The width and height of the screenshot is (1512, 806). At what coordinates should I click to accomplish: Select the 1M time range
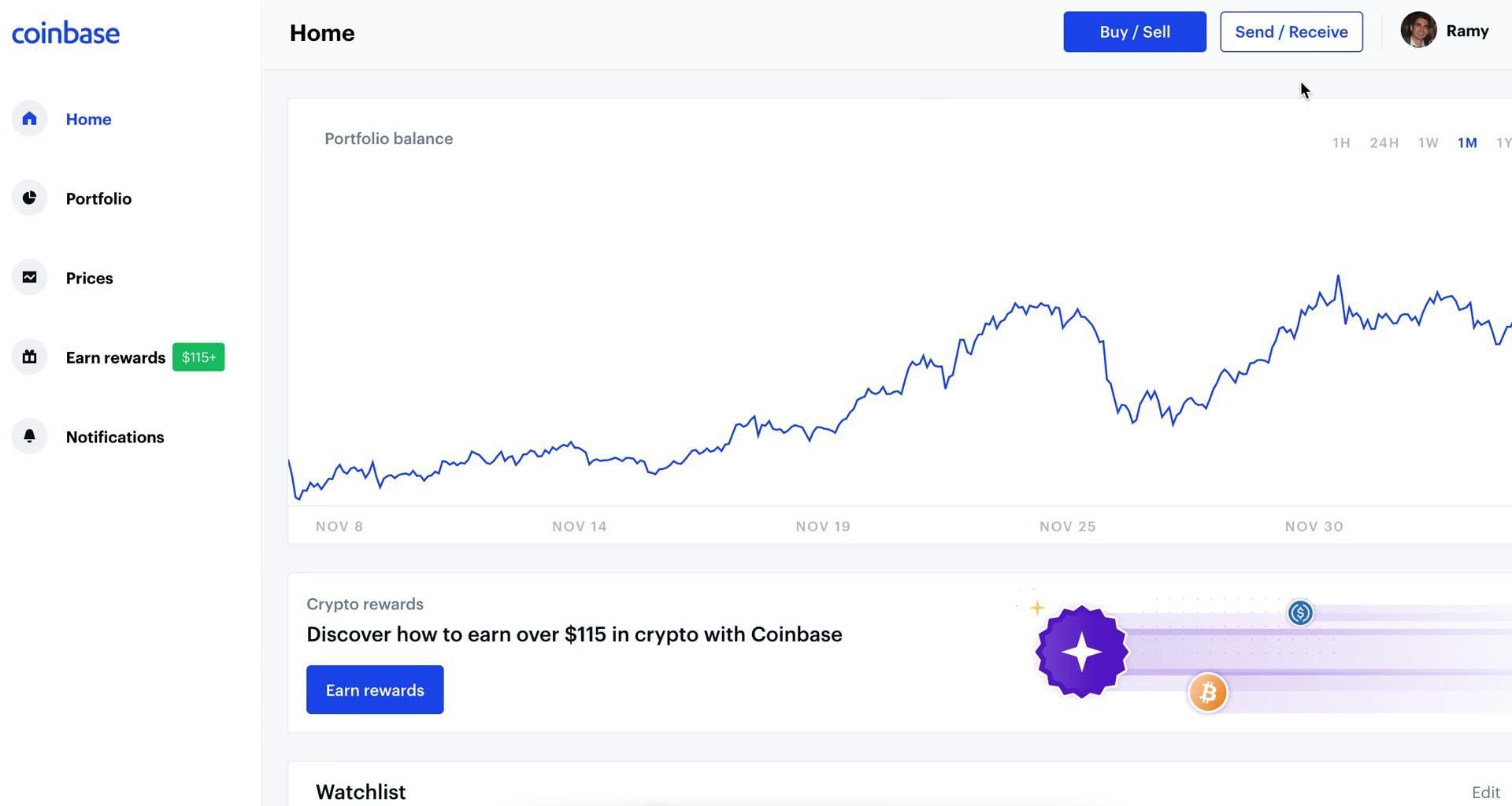point(1466,143)
